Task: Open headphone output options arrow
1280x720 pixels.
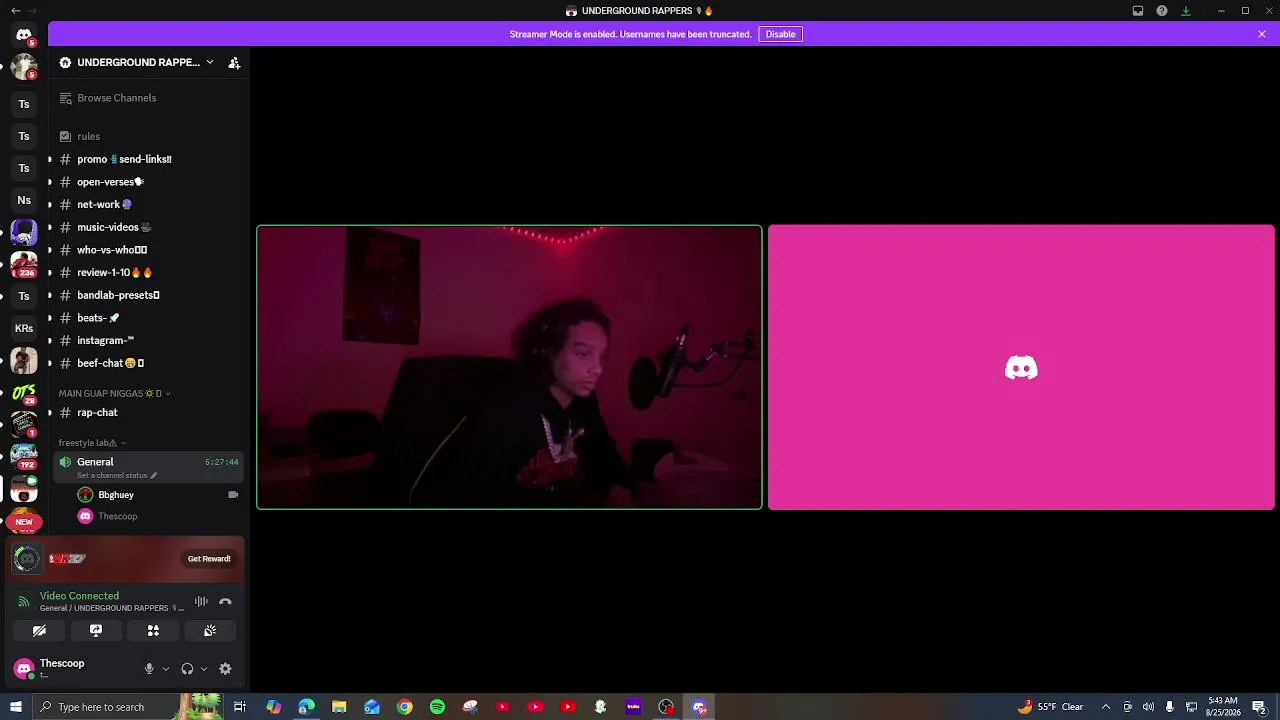Action: coord(204,669)
